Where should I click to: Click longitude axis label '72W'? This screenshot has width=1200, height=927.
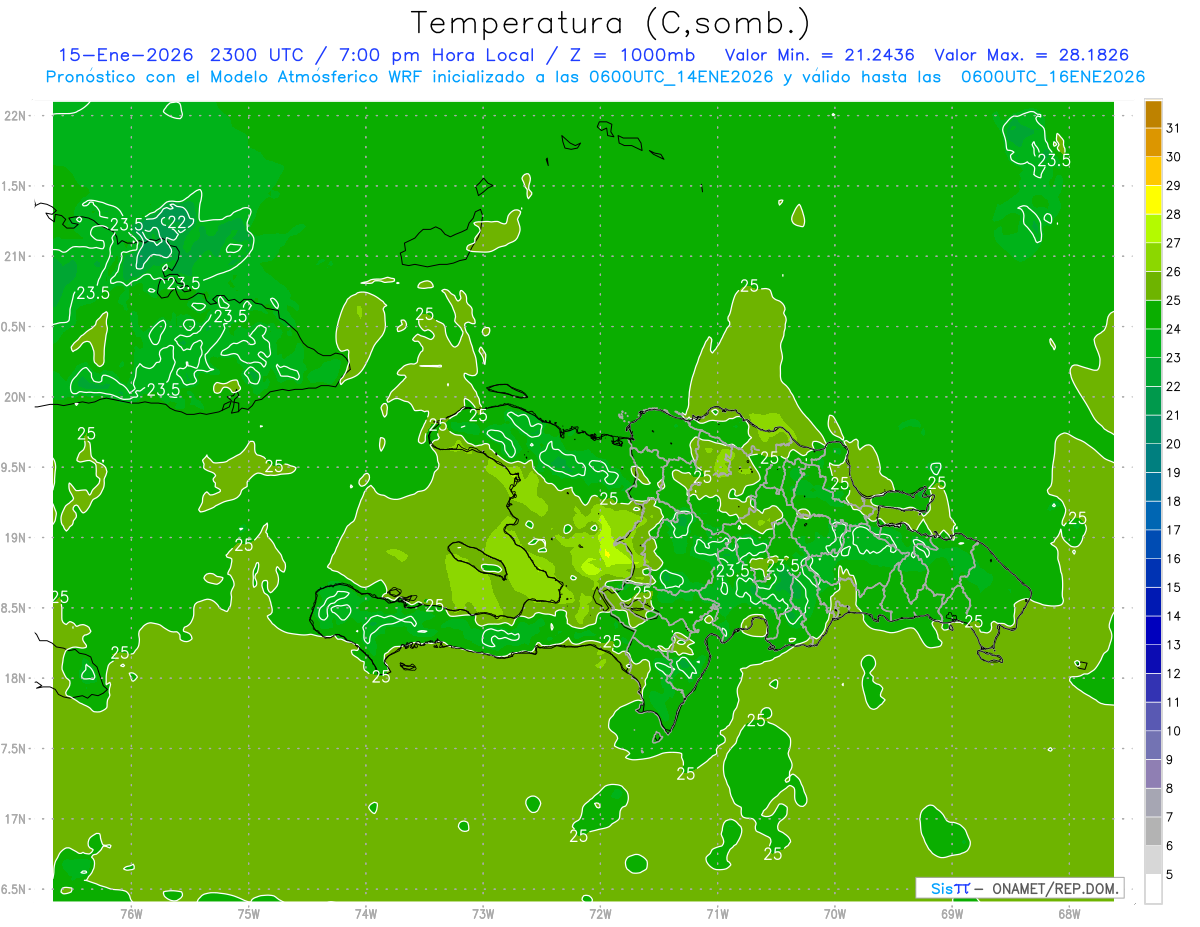tap(600, 913)
